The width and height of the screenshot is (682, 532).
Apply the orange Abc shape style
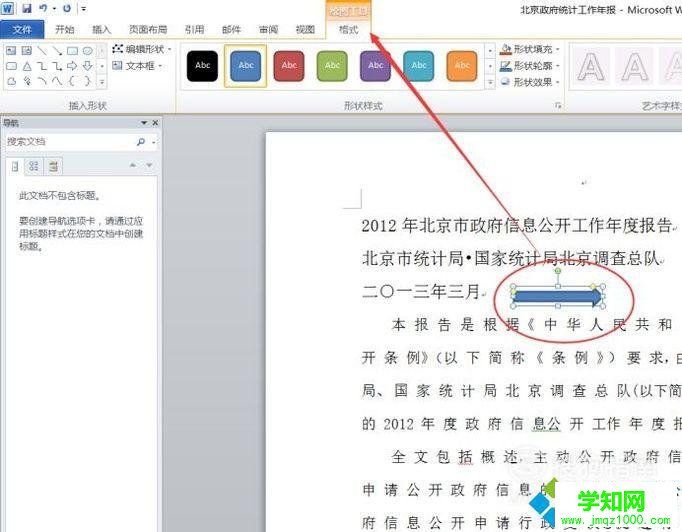(462, 66)
